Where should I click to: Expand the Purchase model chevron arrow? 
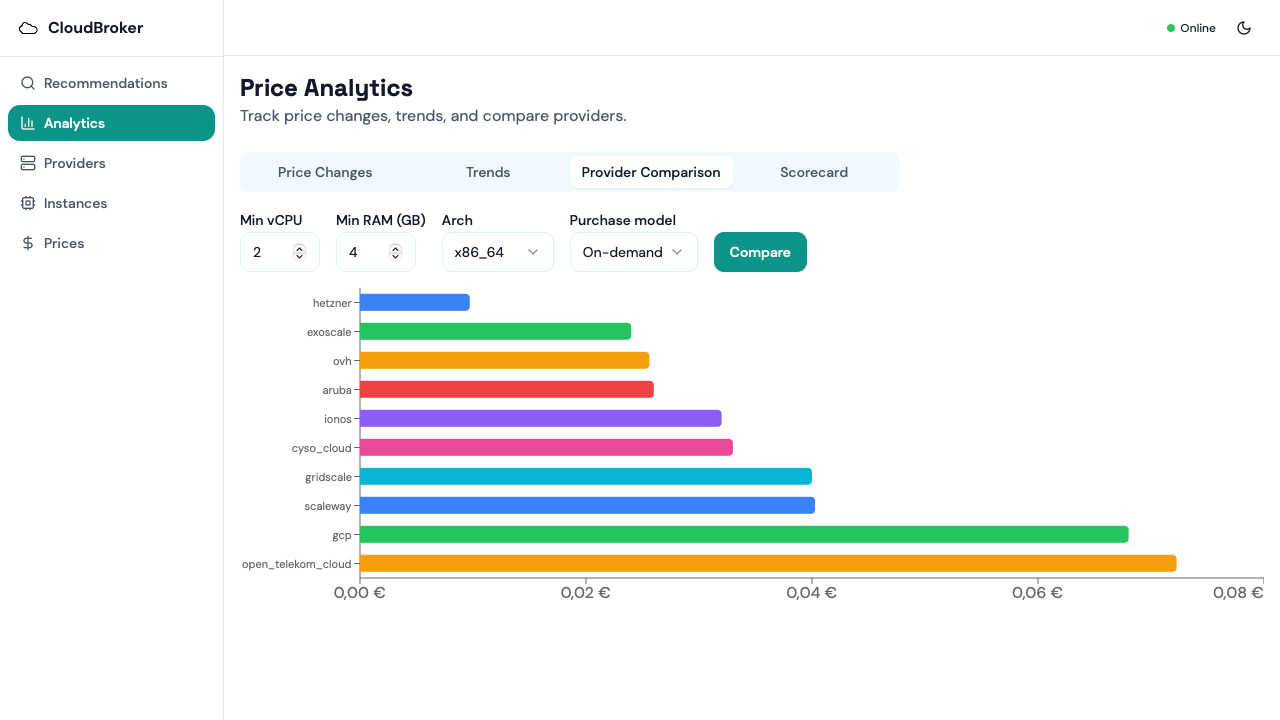(676, 252)
